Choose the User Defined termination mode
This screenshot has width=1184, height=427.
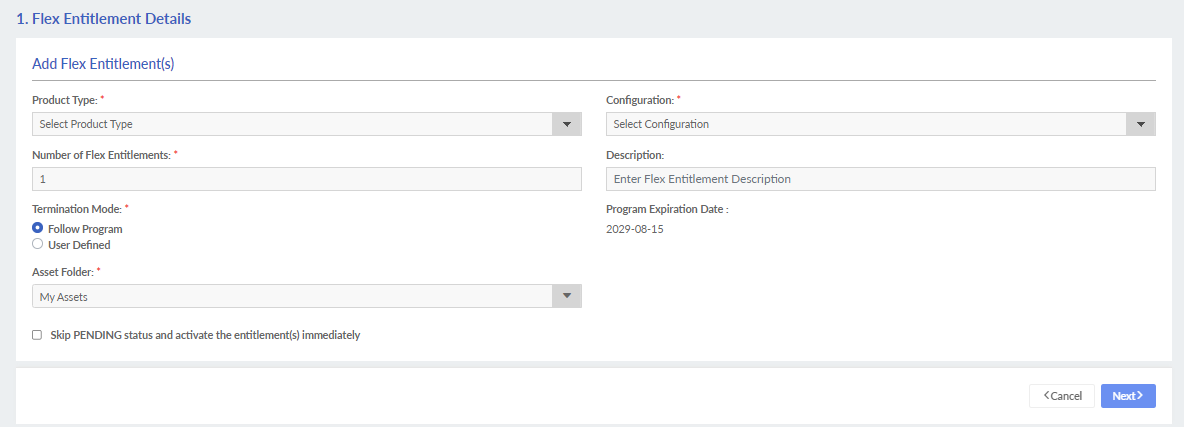coord(38,244)
